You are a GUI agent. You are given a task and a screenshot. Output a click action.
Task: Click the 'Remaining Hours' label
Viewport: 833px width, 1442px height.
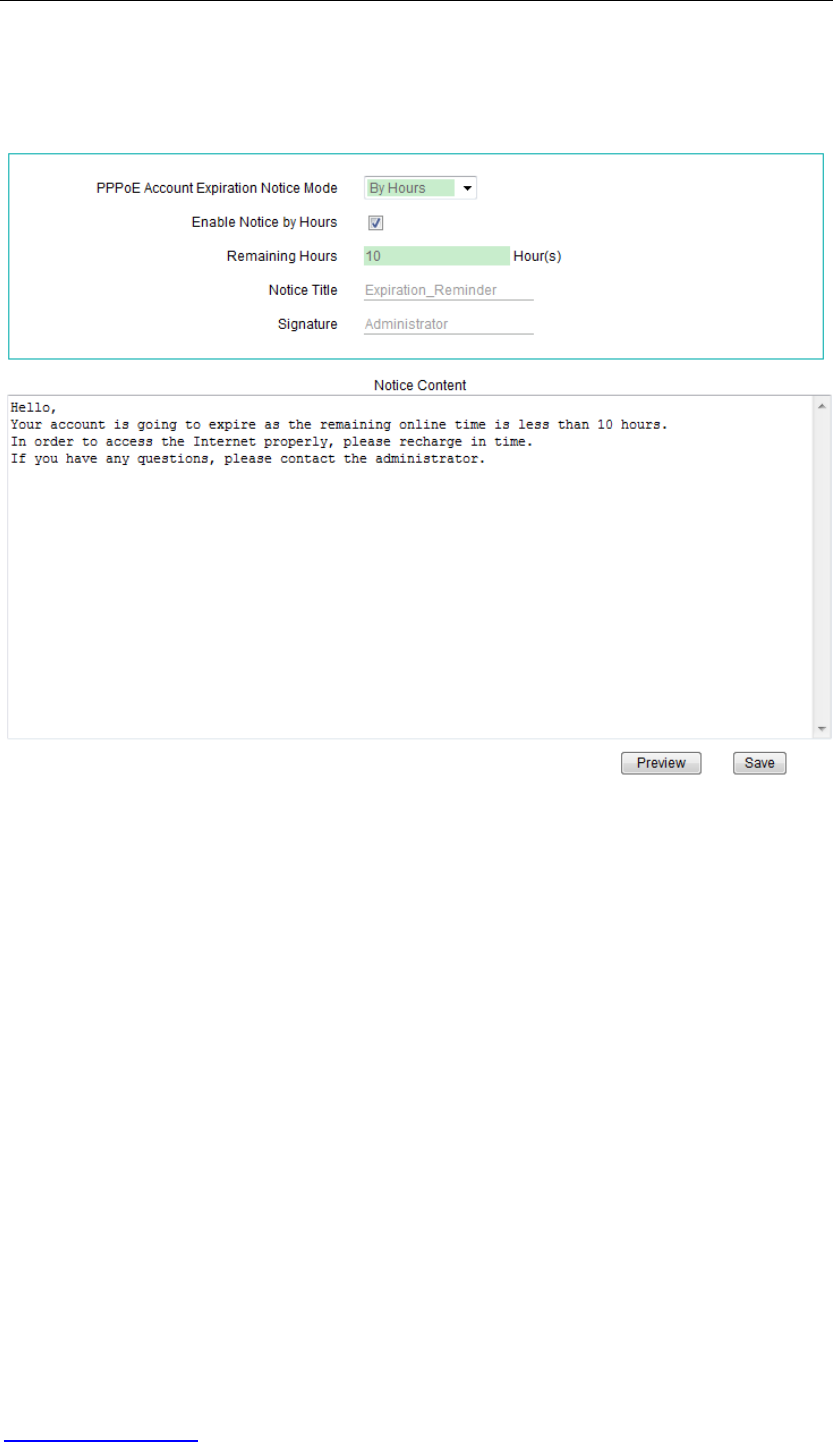(x=282, y=256)
